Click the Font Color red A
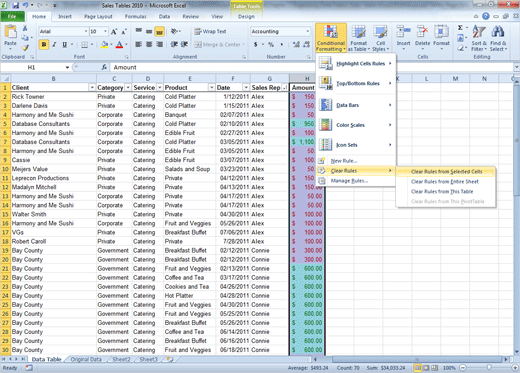Image resolution: width=520 pixels, height=373 pixels. 119,44
